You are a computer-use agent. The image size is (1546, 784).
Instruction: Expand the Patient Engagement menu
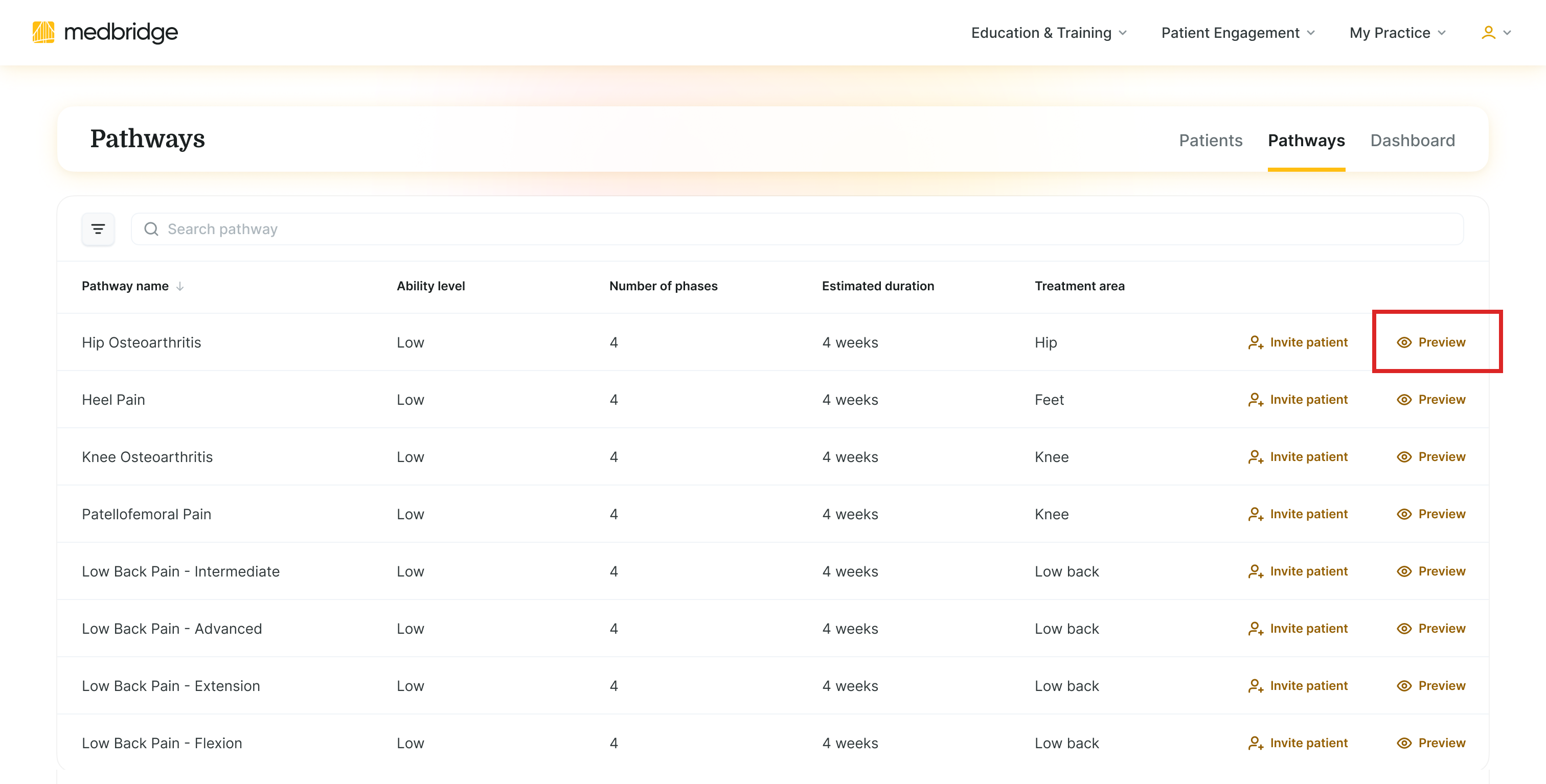coord(1238,33)
